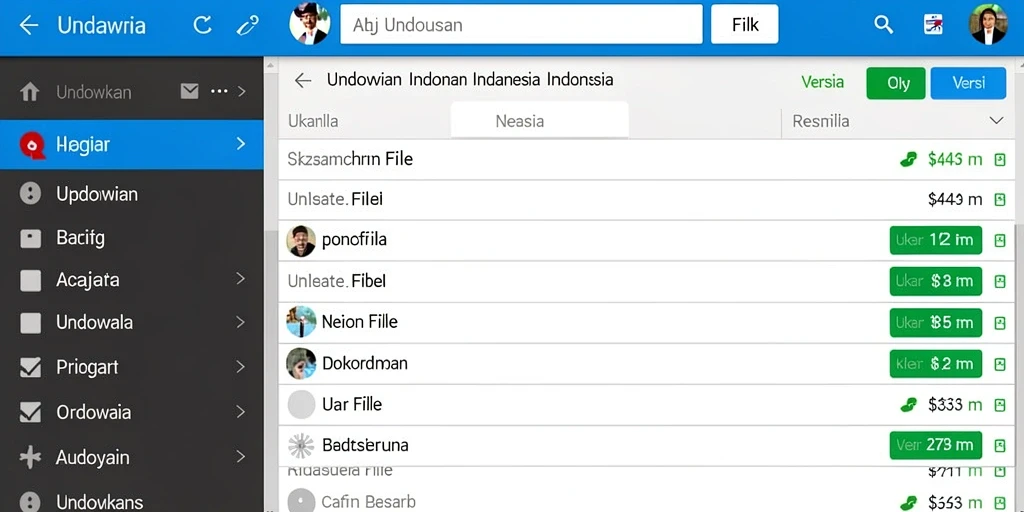Click the back arrow beside Undawria

pyautogui.click(x=29, y=25)
